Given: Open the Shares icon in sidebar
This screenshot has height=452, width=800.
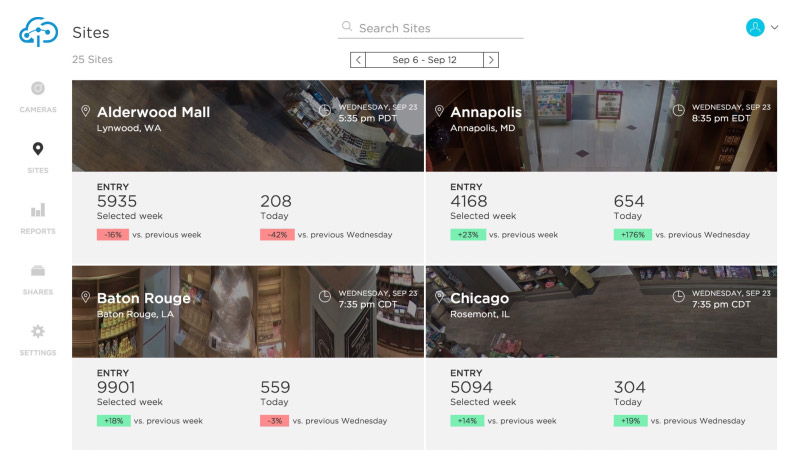Looking at the screenshot, I should (38, 271).
